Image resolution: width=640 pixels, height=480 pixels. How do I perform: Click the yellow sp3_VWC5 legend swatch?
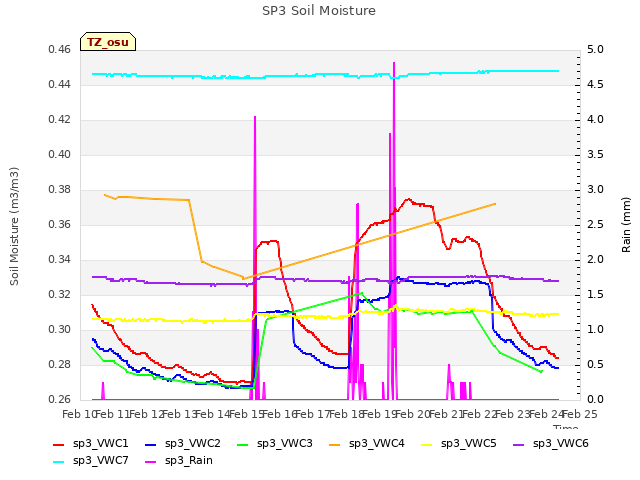pyautogui.click(x=427, y=445)
